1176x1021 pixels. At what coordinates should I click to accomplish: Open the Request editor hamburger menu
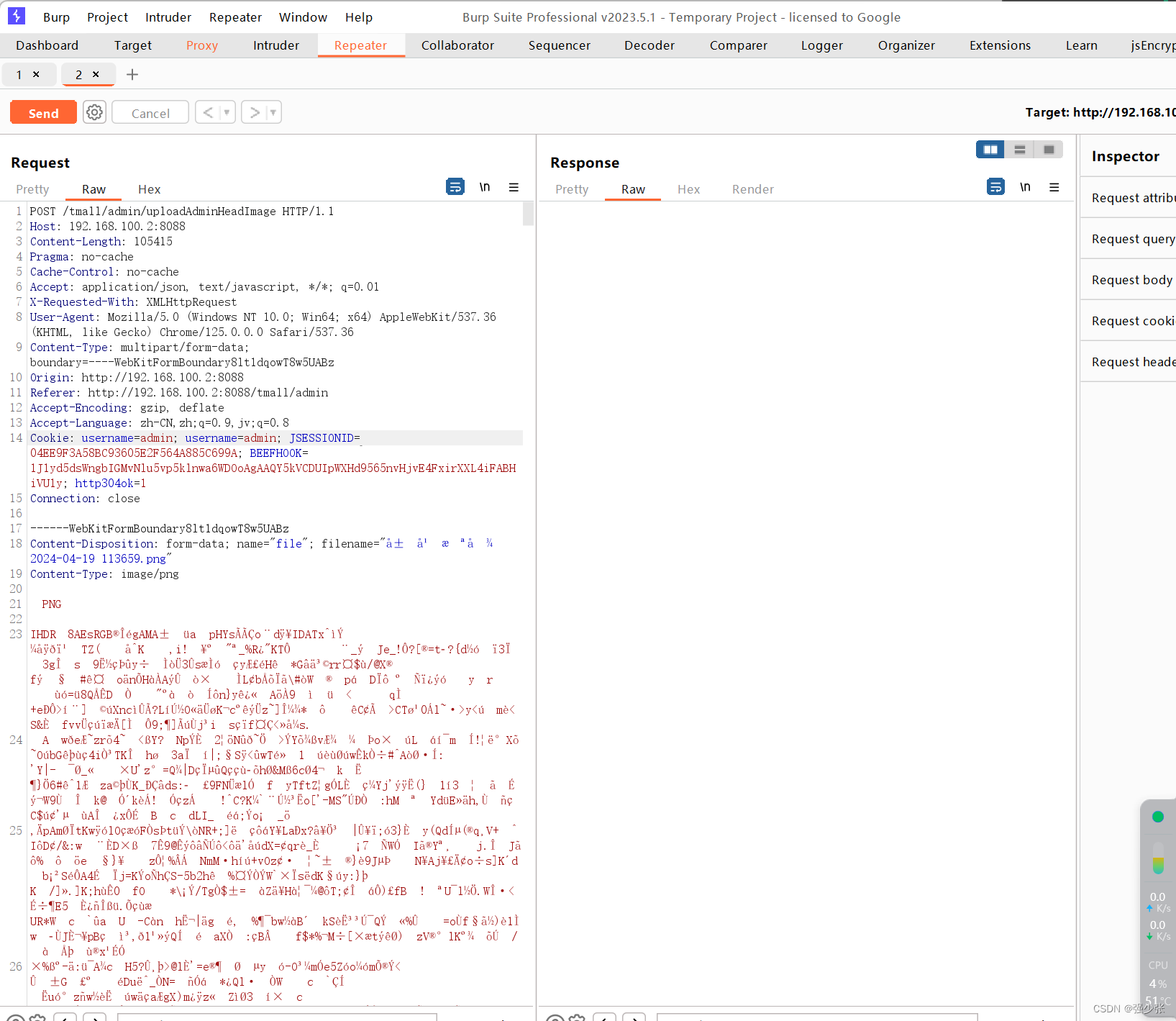[x=514, y=187]
